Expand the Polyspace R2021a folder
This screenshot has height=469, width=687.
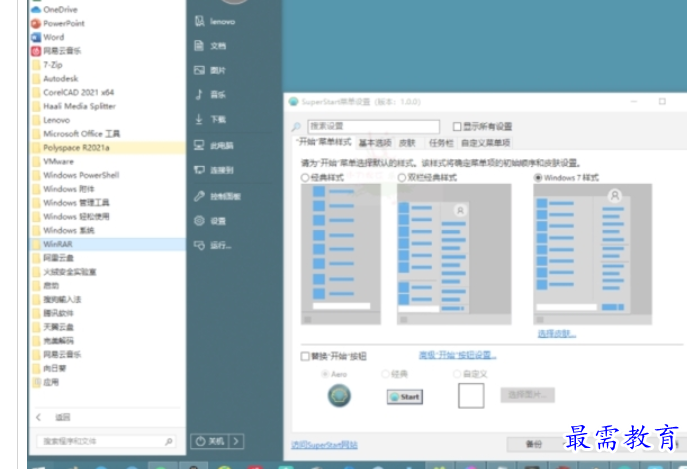[108, 148]
